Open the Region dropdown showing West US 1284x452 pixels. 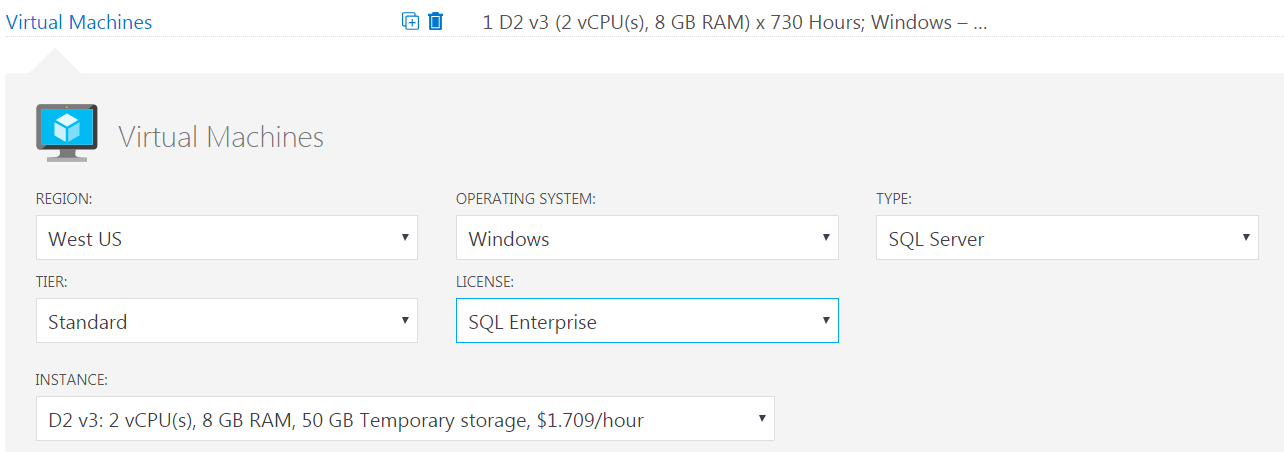tap(226, 239)
